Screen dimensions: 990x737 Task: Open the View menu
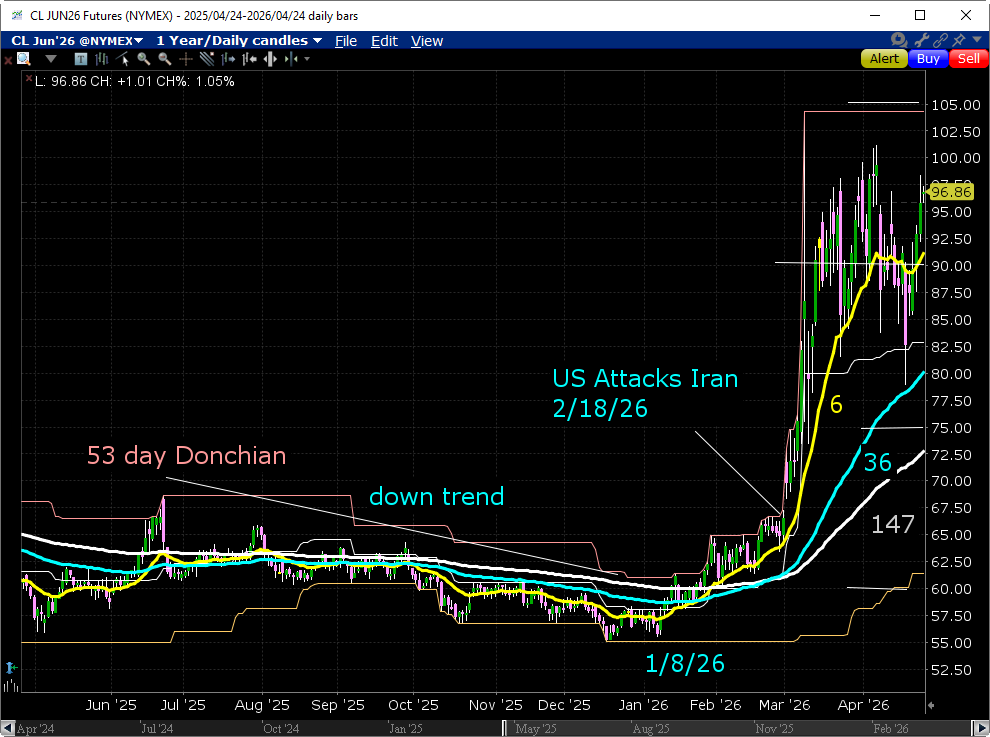[427, 41]
